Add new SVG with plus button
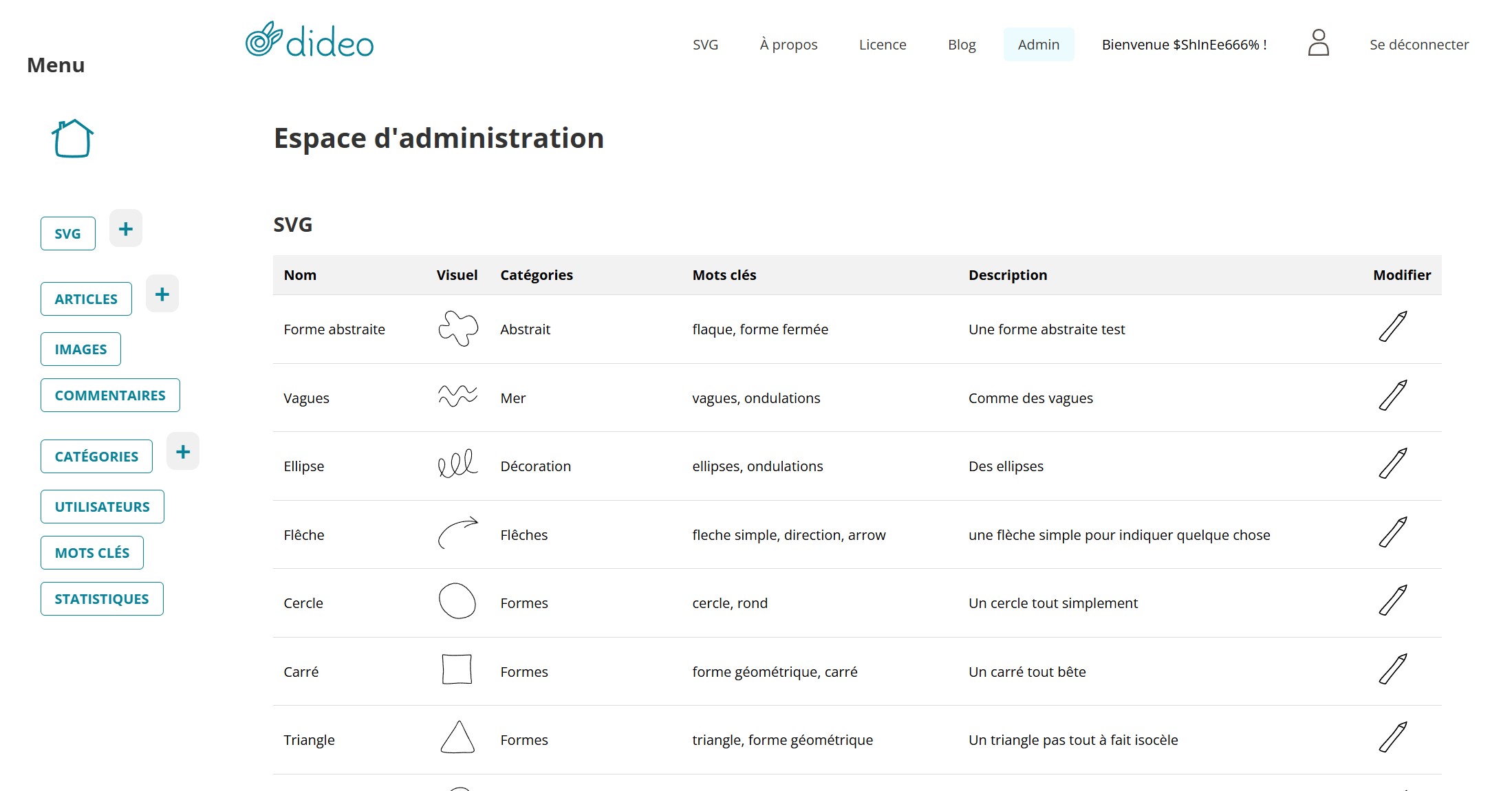Viewport: 1512px width, 791px height. coord(126,228)
